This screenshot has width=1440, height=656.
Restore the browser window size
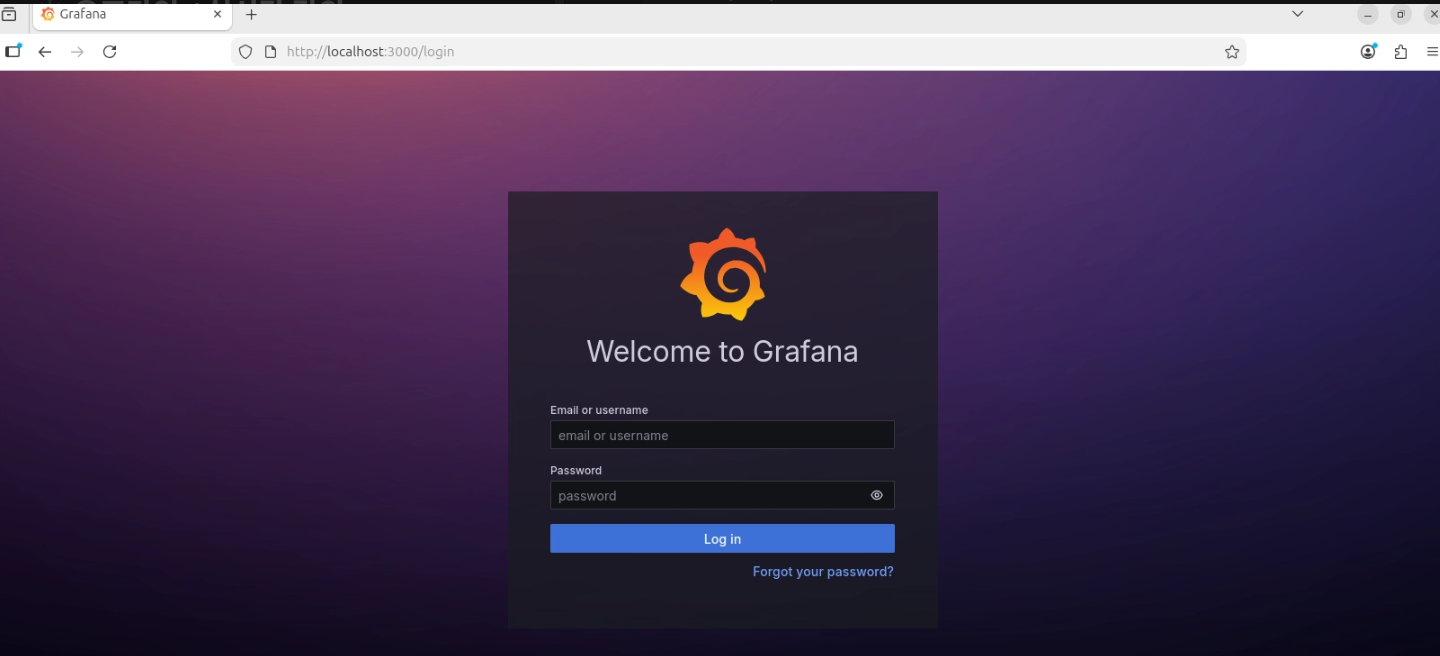coord(1401,15)
